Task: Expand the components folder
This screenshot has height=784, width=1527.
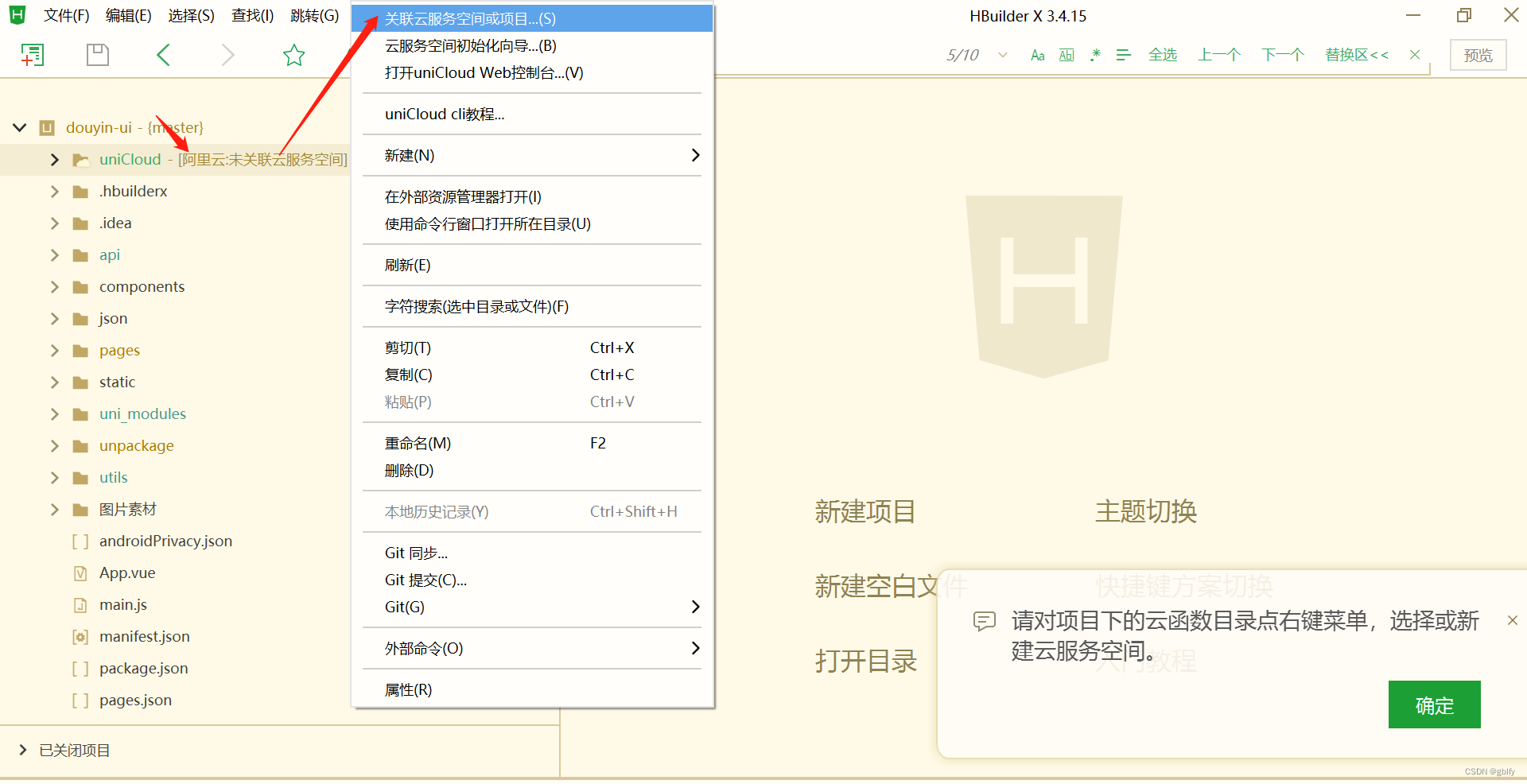Action: tap(54, 286)
